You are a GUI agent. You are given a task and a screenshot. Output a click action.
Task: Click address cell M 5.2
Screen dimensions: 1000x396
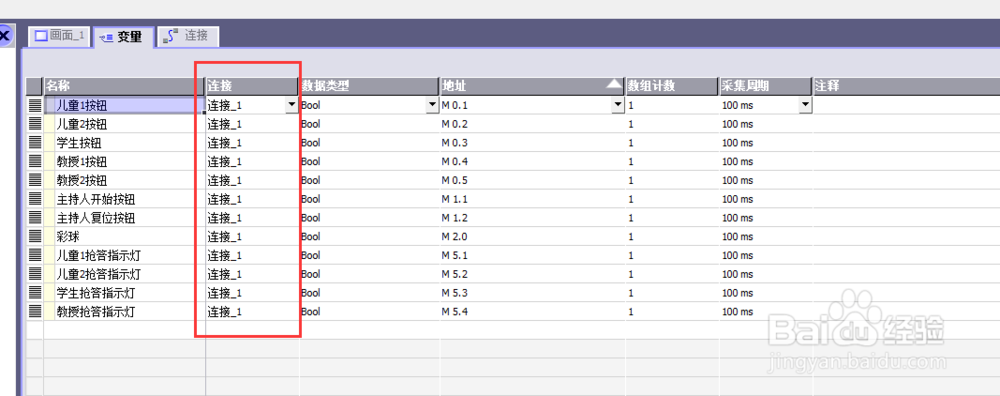533,274
